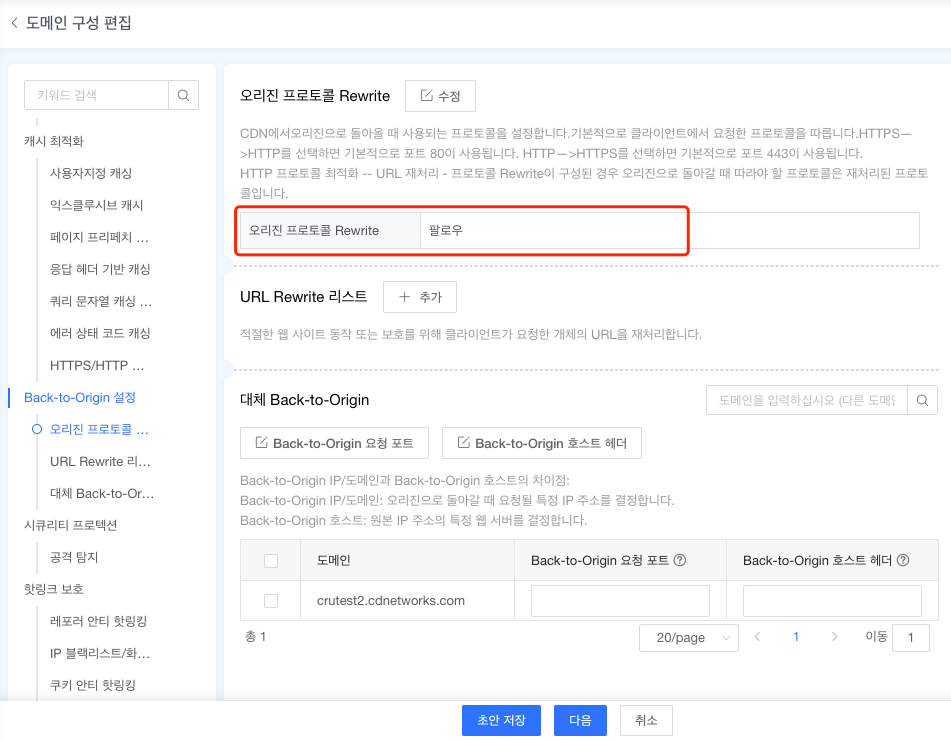Click the Back-to-Origin 요청 포트 input for crutest2
Viewport: 951px width, 740px height.
[x=619, y=600]
